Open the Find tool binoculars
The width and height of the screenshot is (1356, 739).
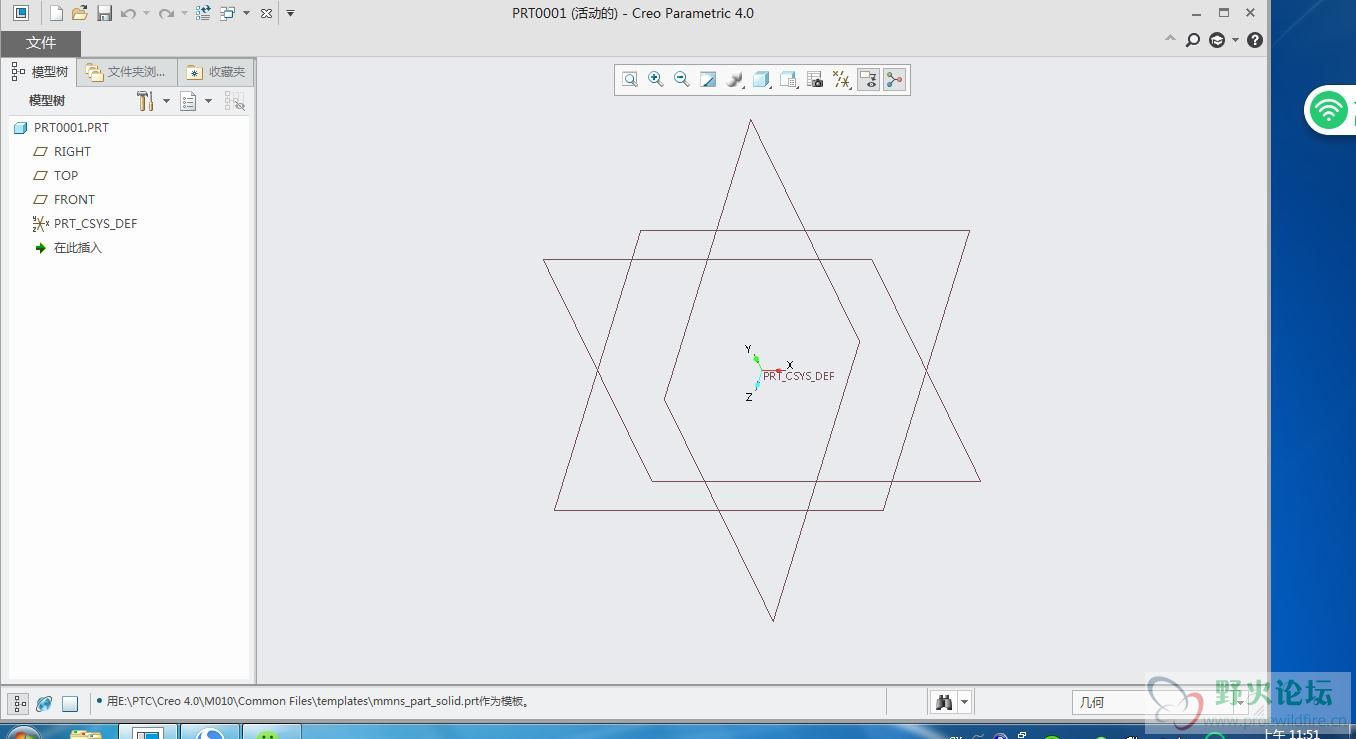(x=944, y=703)
